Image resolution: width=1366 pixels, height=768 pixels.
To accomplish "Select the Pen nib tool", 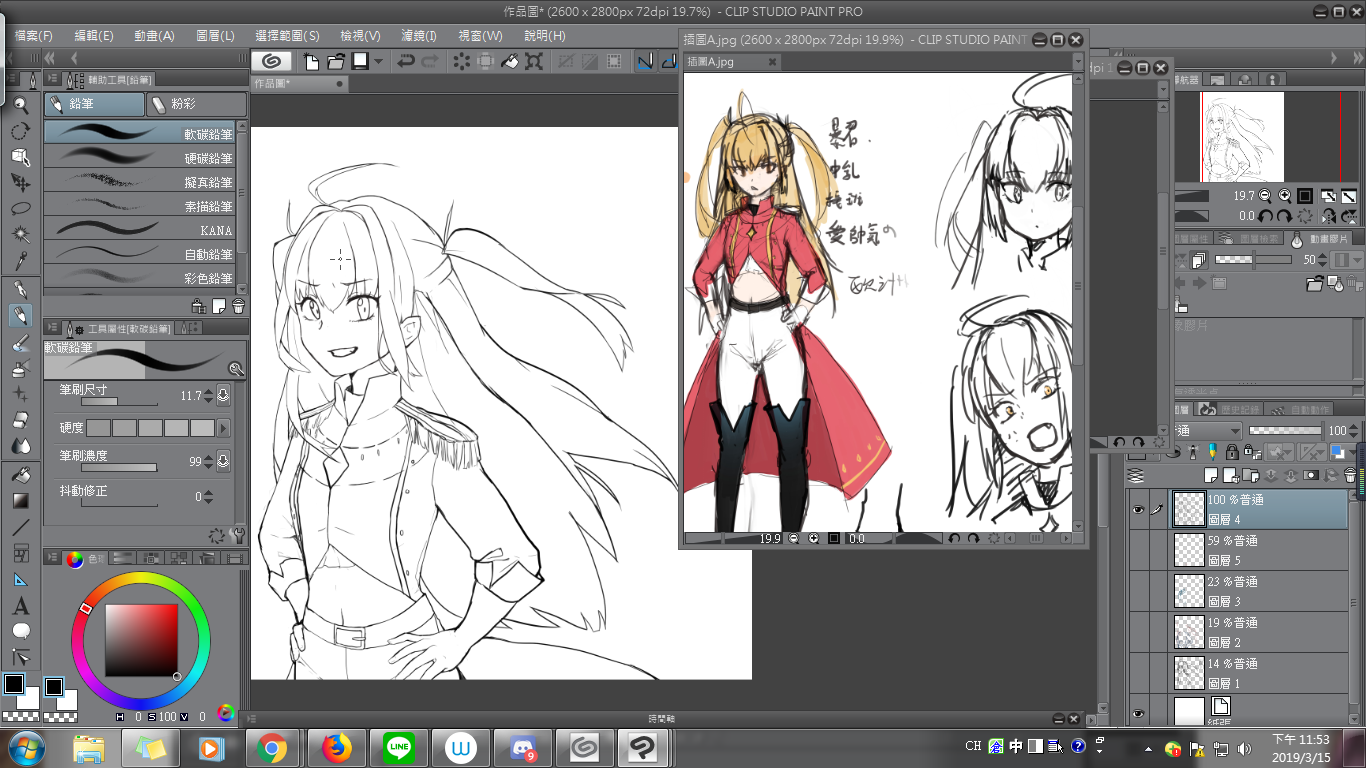I will 20,290.
